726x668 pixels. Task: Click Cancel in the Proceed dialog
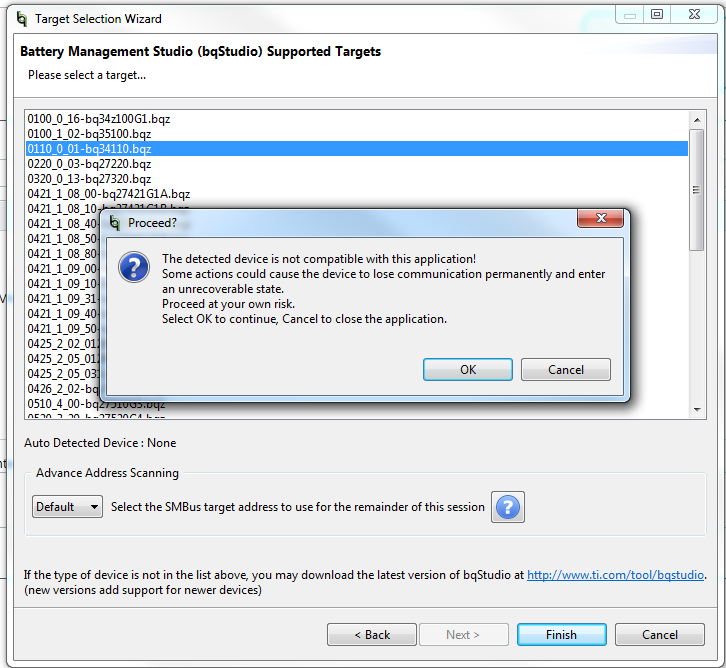tap(565, 369)
